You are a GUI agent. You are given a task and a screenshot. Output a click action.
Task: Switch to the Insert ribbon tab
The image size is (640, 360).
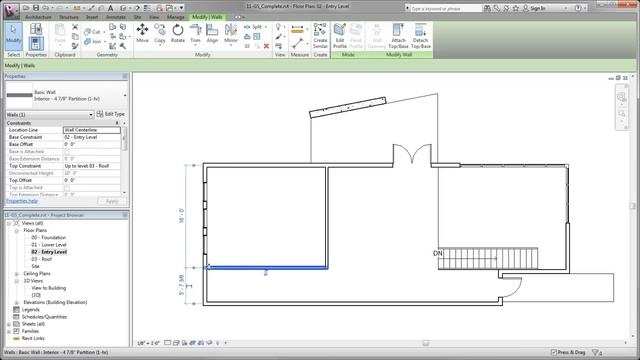pyautogui.click(x=92, y=17)
